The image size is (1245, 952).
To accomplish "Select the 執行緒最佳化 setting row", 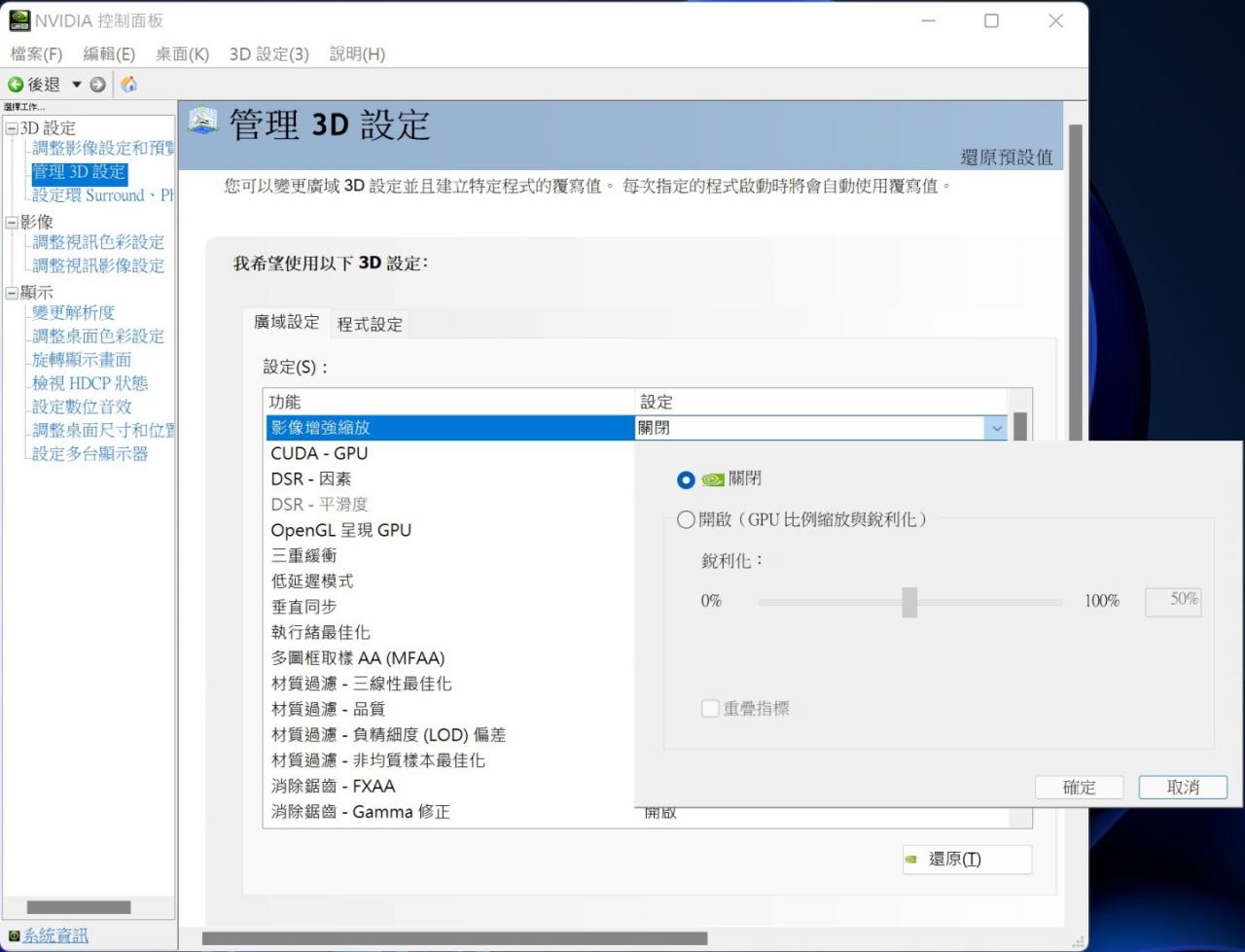I will 449,633.
